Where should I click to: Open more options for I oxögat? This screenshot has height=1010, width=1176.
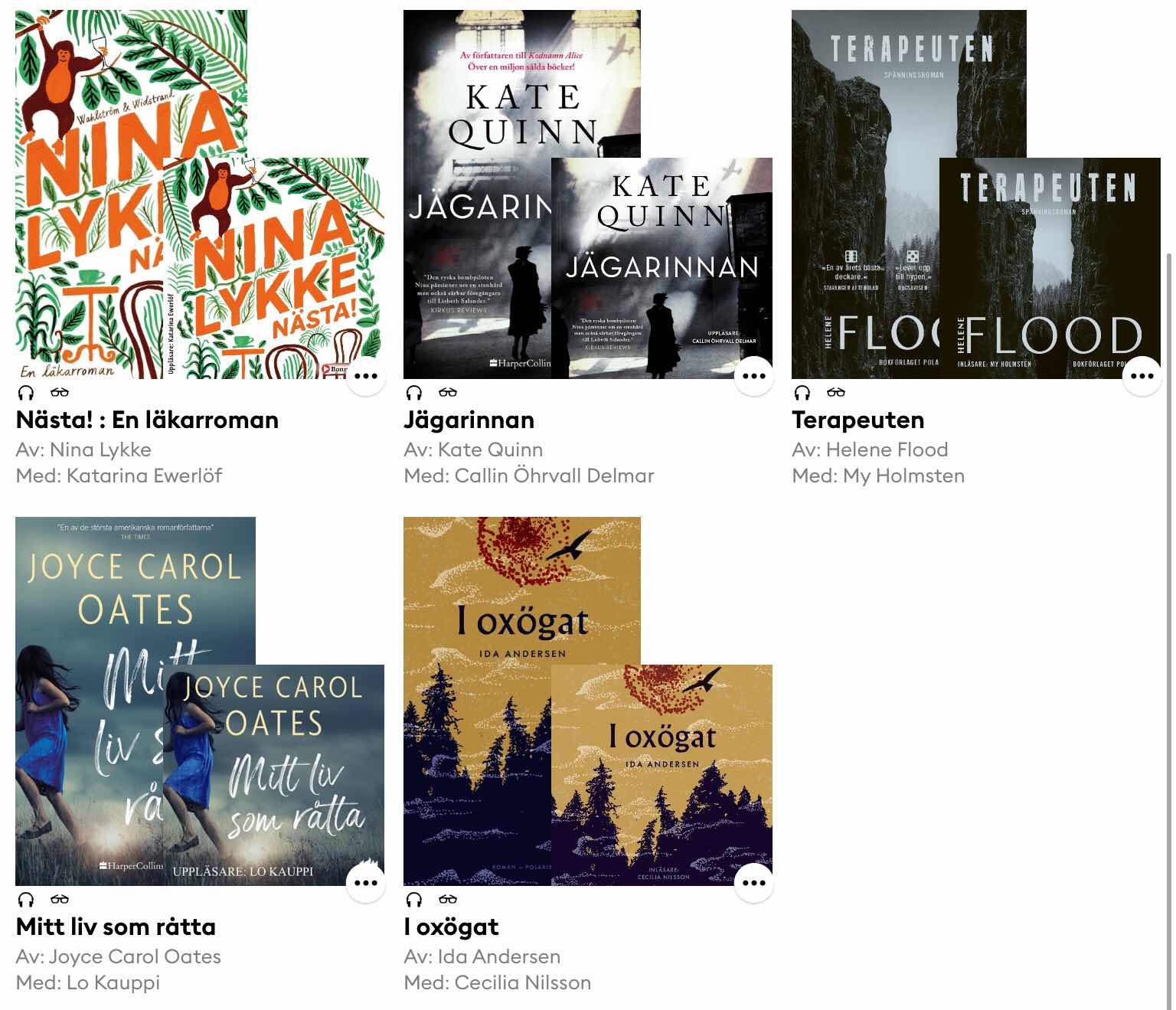pyautogui.click(x=754, y=883)
